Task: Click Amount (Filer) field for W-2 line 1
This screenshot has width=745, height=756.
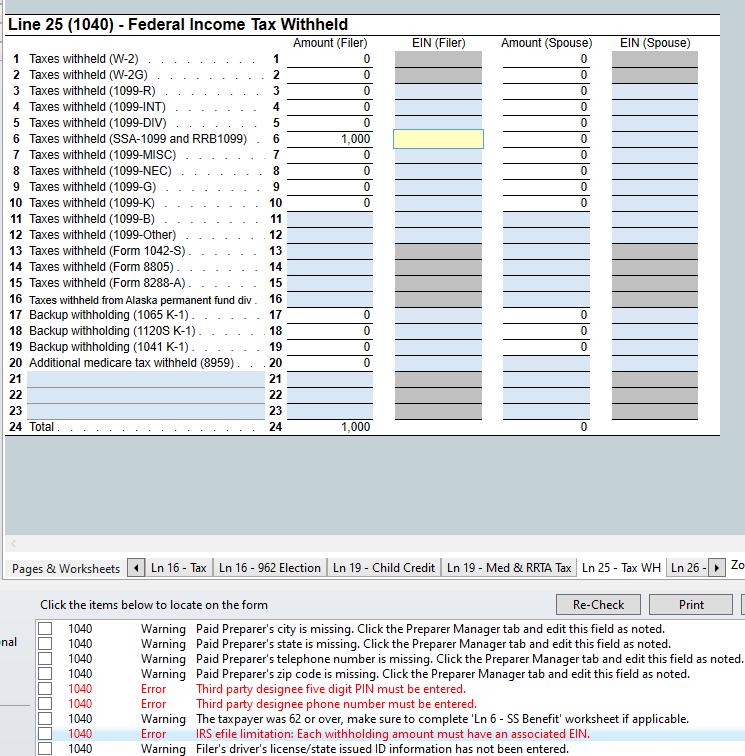Action: [330, 59]
